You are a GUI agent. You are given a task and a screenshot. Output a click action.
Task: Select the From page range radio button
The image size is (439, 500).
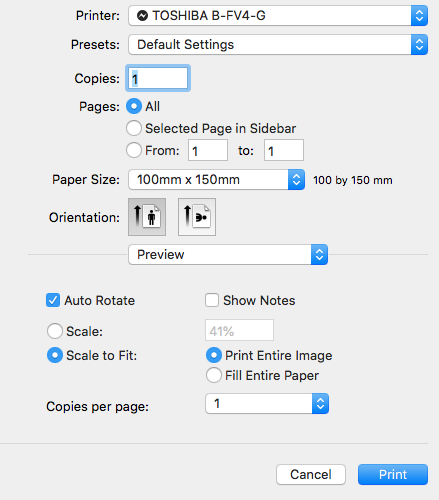click(134, 150)
